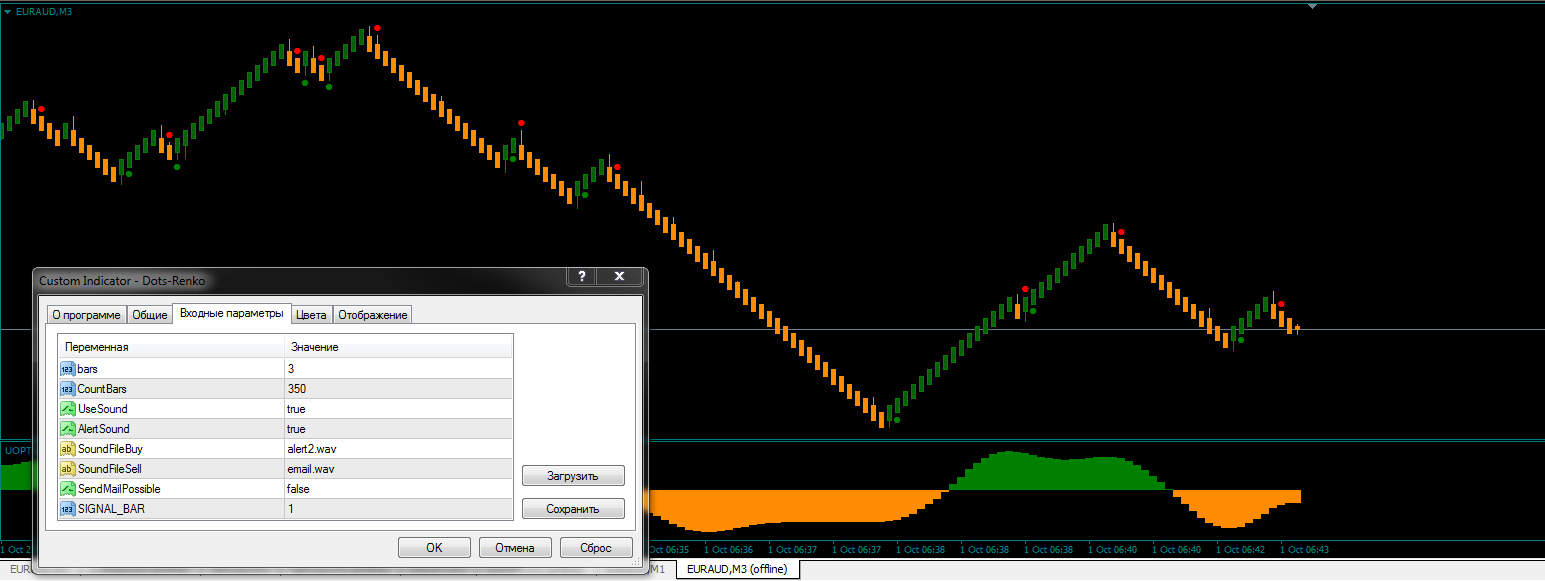
Task: Click the 1 Oct 06:36 time label
Action: (729, 549)
